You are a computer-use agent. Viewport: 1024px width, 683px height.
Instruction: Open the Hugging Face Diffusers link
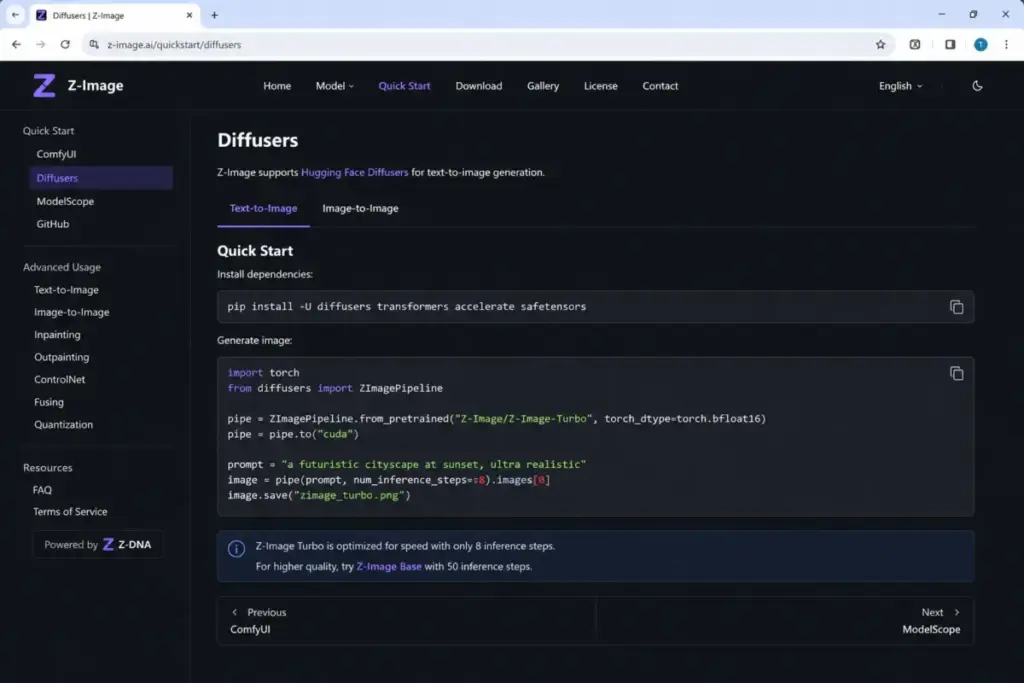point(355,172)
